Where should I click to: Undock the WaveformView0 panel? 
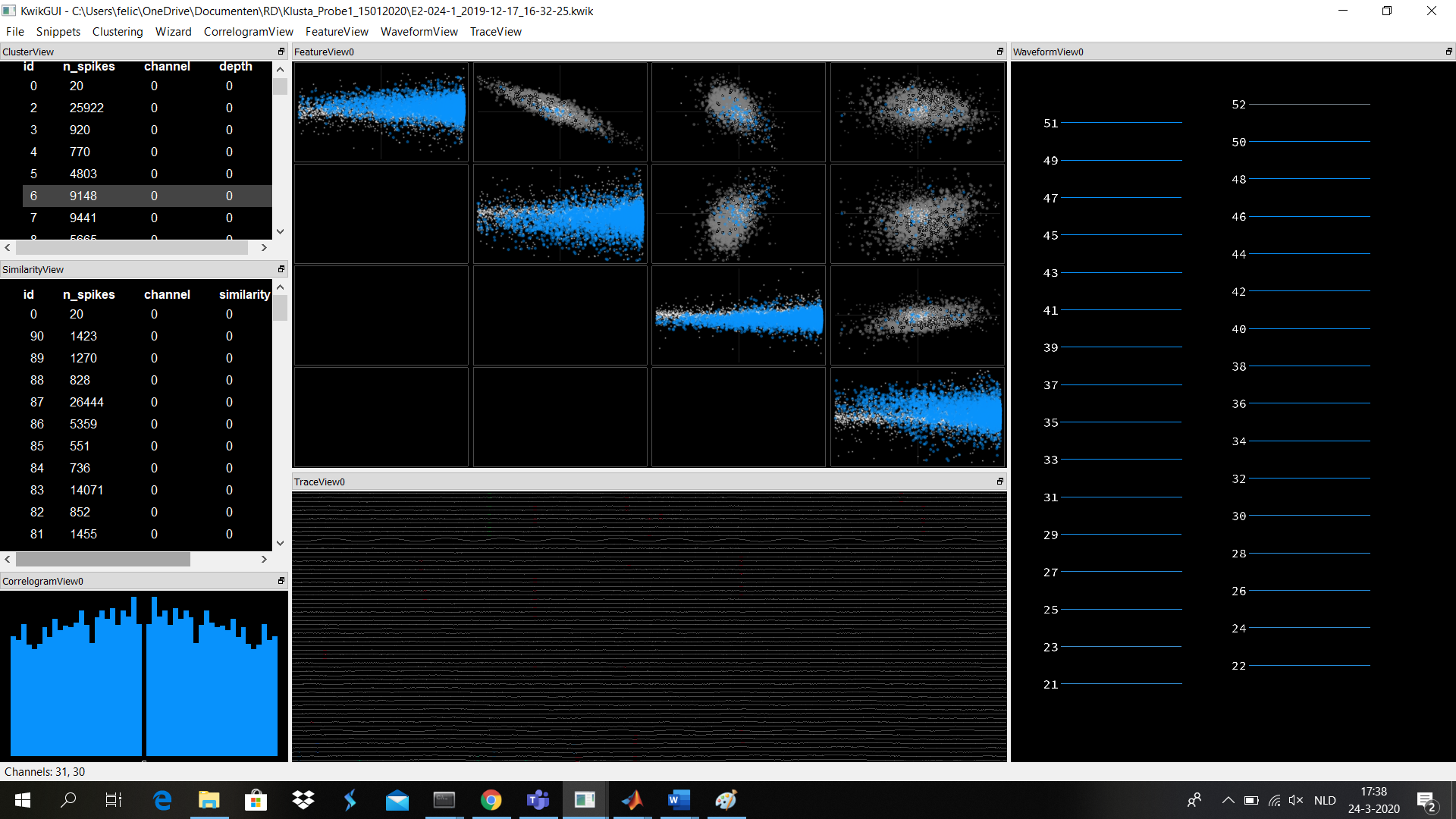(1448, 52)
